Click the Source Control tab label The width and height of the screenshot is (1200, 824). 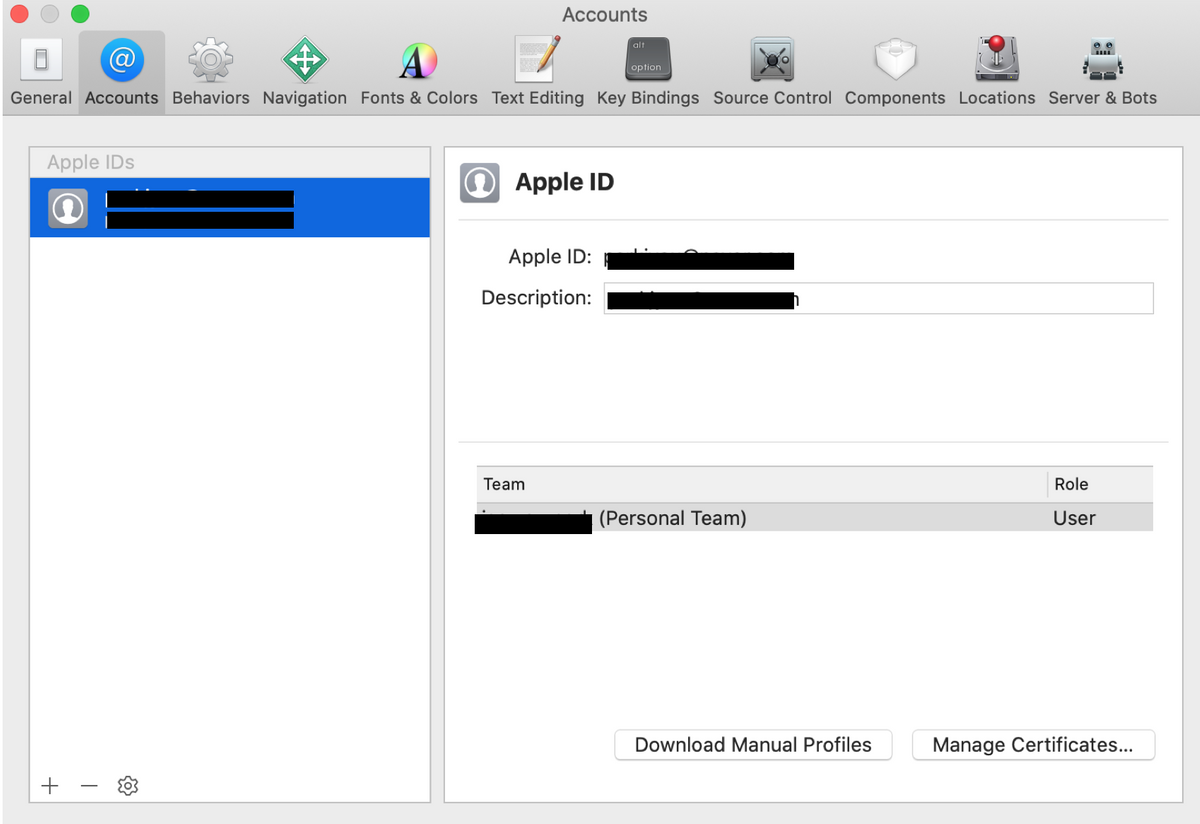[x=772, y=98]
